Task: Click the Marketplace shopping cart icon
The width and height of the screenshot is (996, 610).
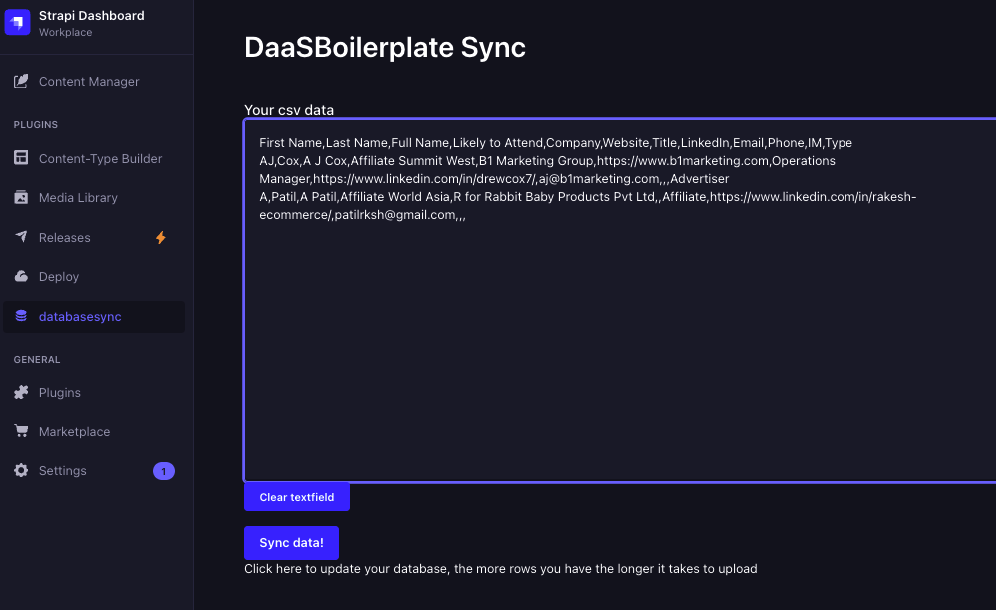Action: coord(21,431)
